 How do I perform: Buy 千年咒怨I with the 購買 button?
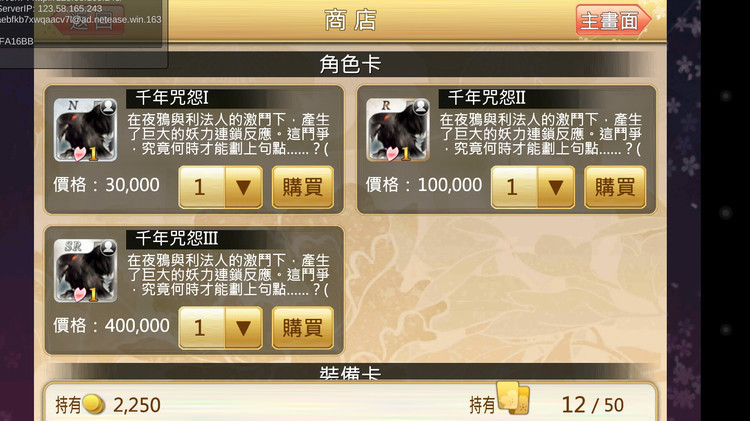click(x=303, y=187)
